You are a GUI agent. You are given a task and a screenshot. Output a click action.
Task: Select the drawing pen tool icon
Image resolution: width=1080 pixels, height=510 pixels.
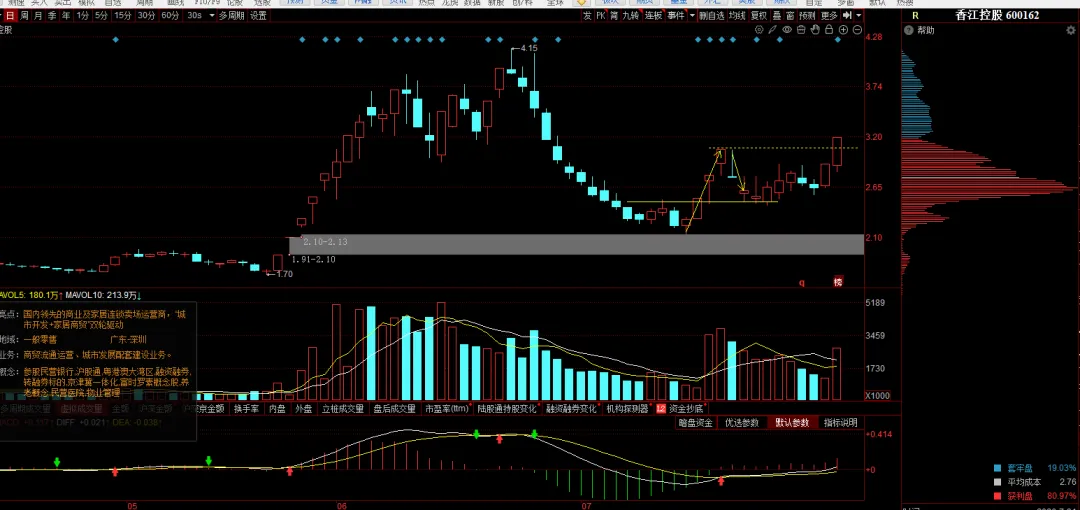[772, 30]
